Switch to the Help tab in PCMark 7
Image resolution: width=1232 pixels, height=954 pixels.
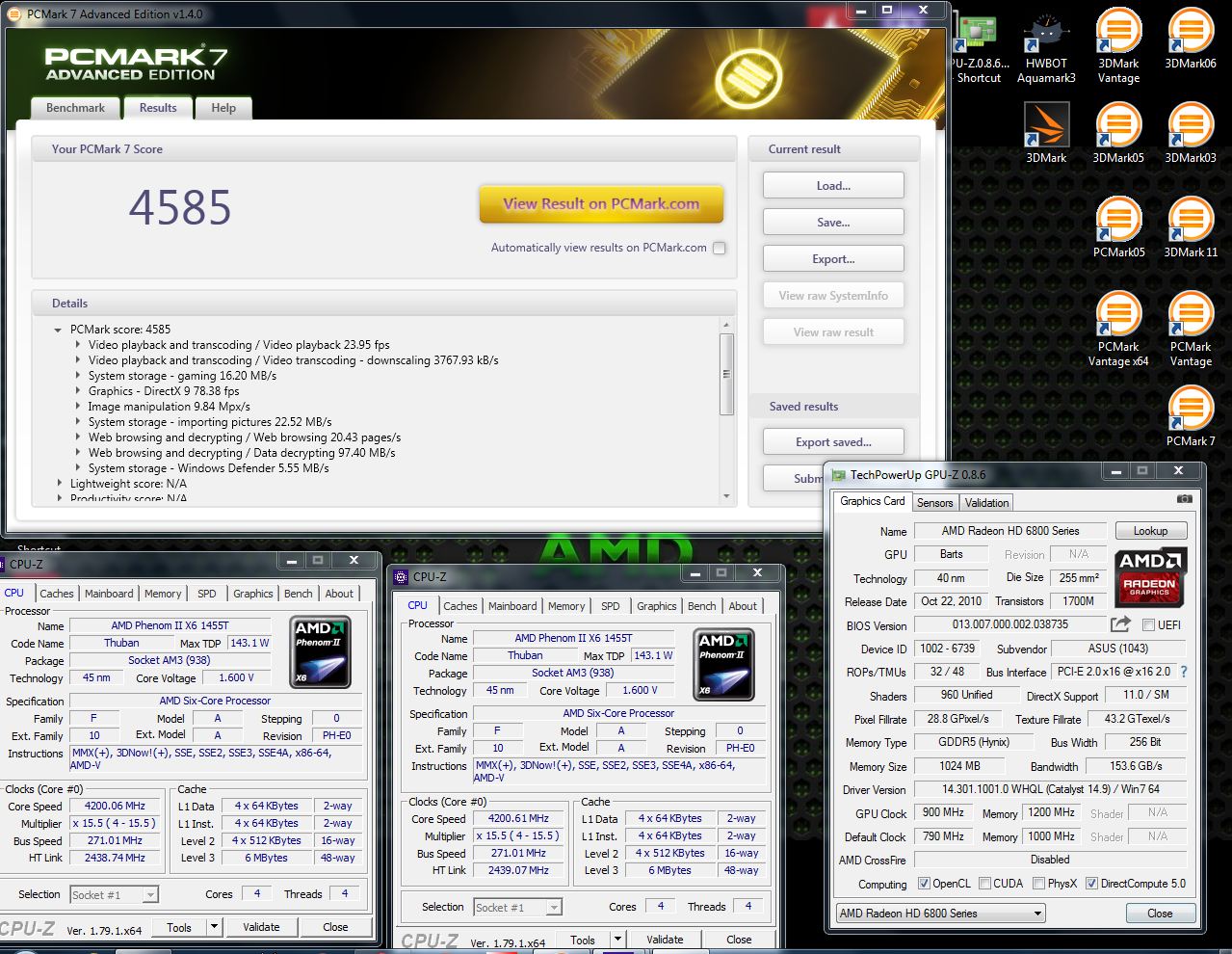tap(223, 108)
